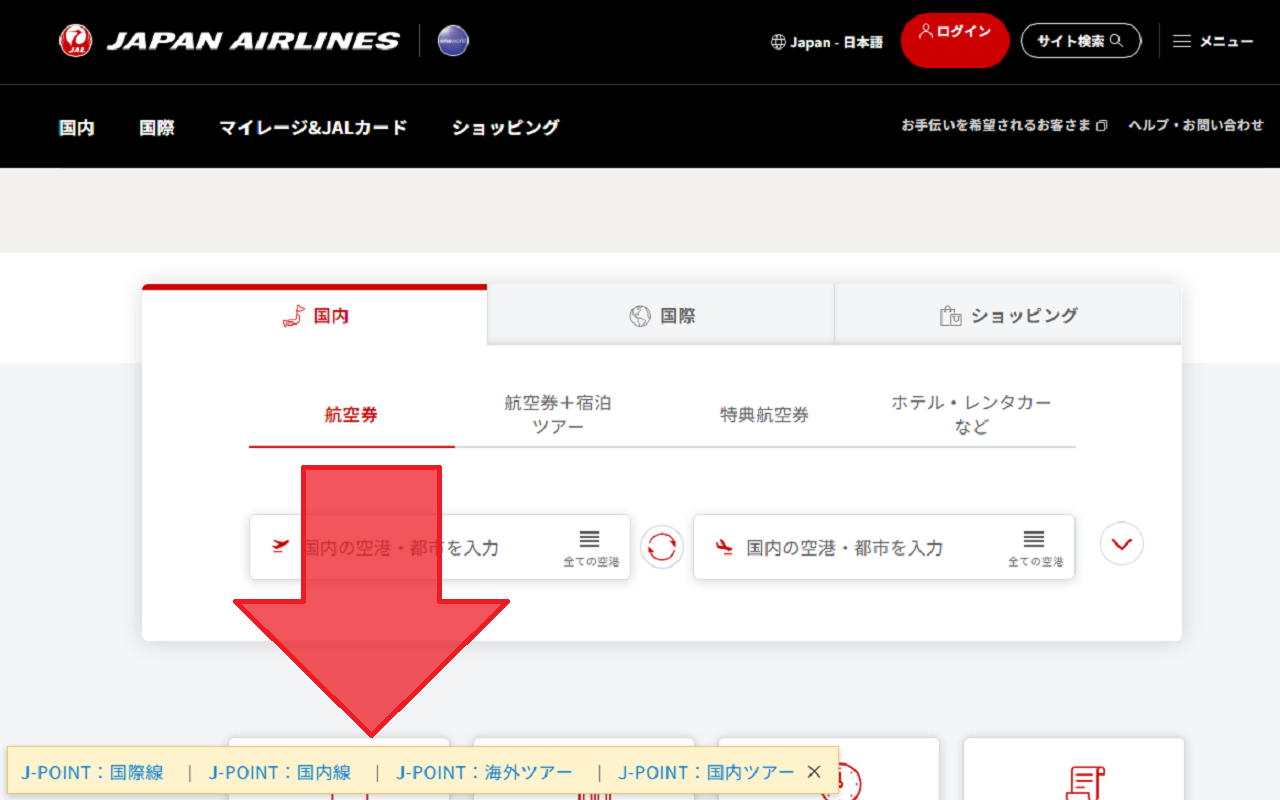1280x800 pixels.
Task: Swap departure and arrival airports
Action: 662,547
